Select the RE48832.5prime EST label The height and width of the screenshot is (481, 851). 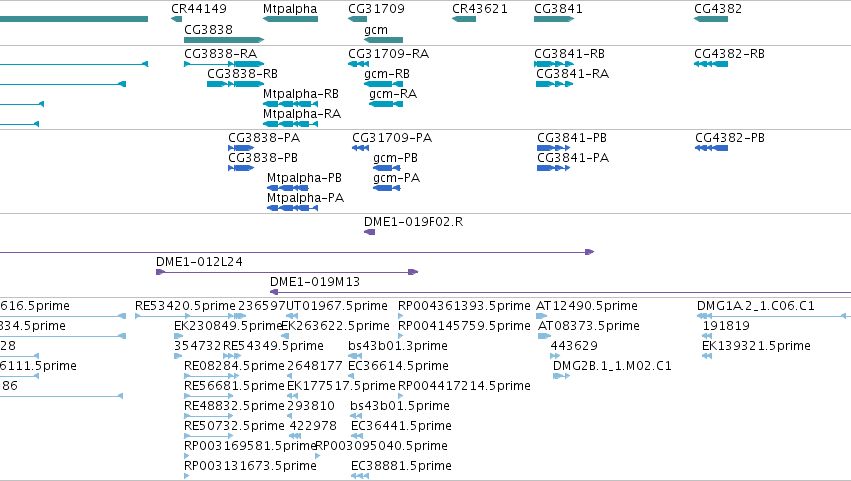[x=234, y=407]
